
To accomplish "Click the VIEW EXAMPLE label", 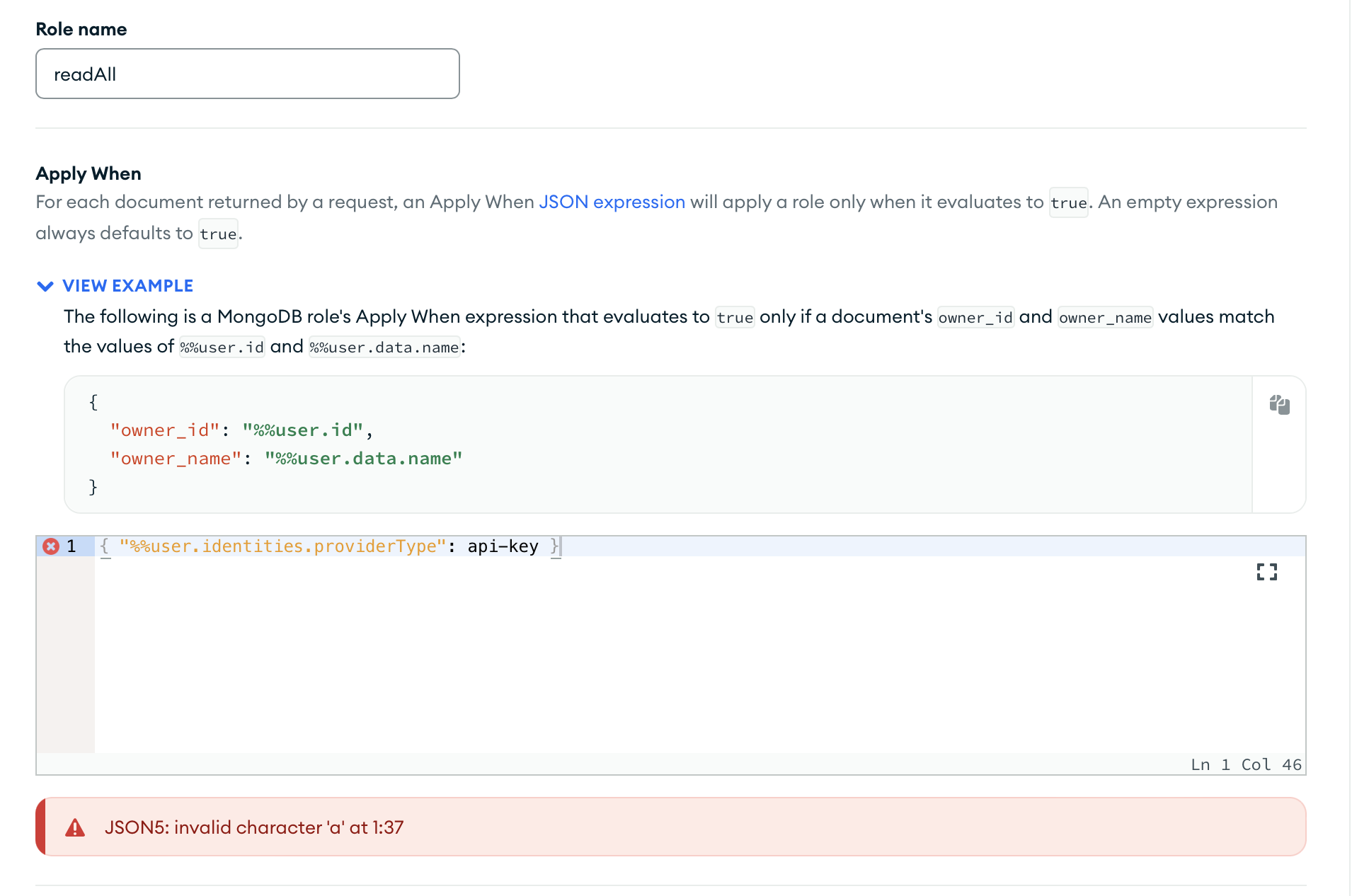I will pyautogui.click(x=127, y=286).
